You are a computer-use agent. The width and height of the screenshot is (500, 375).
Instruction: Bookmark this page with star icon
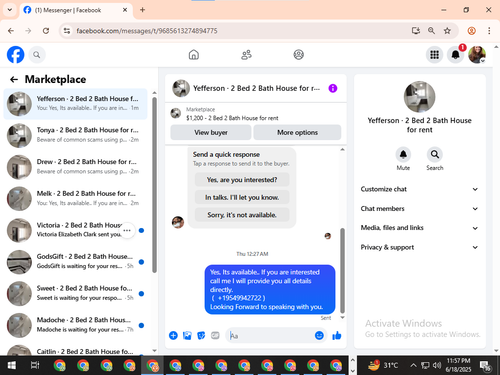[447, 31]
